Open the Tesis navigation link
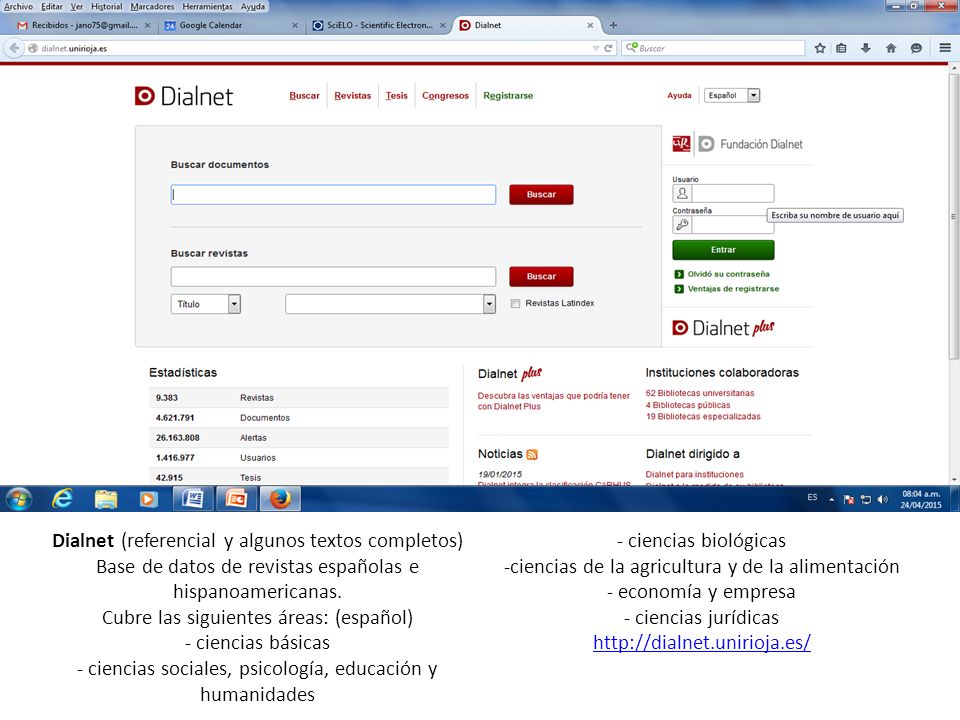Viewport: 960px width, 720px height. pyautogui.click(x=397, y=96)
